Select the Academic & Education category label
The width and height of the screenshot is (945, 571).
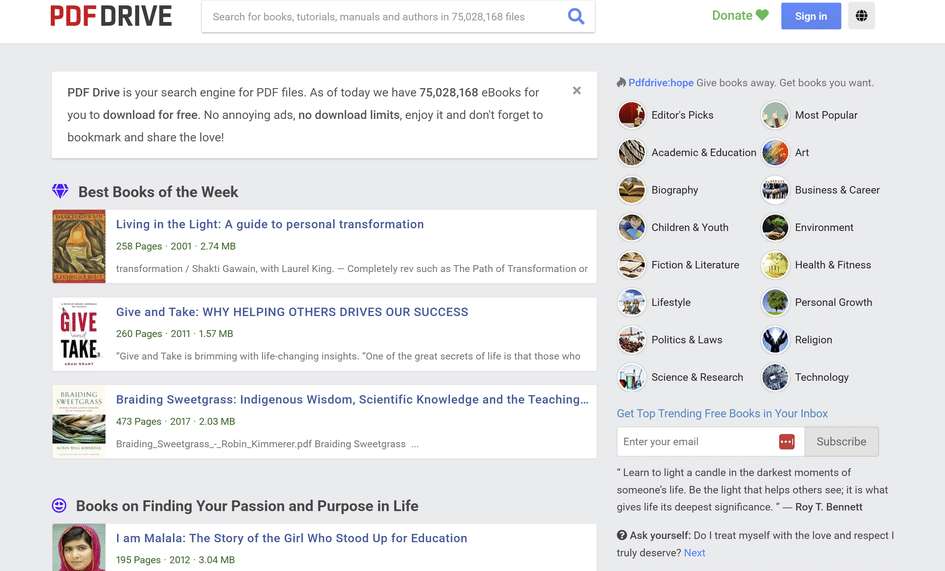coord(703,153)
